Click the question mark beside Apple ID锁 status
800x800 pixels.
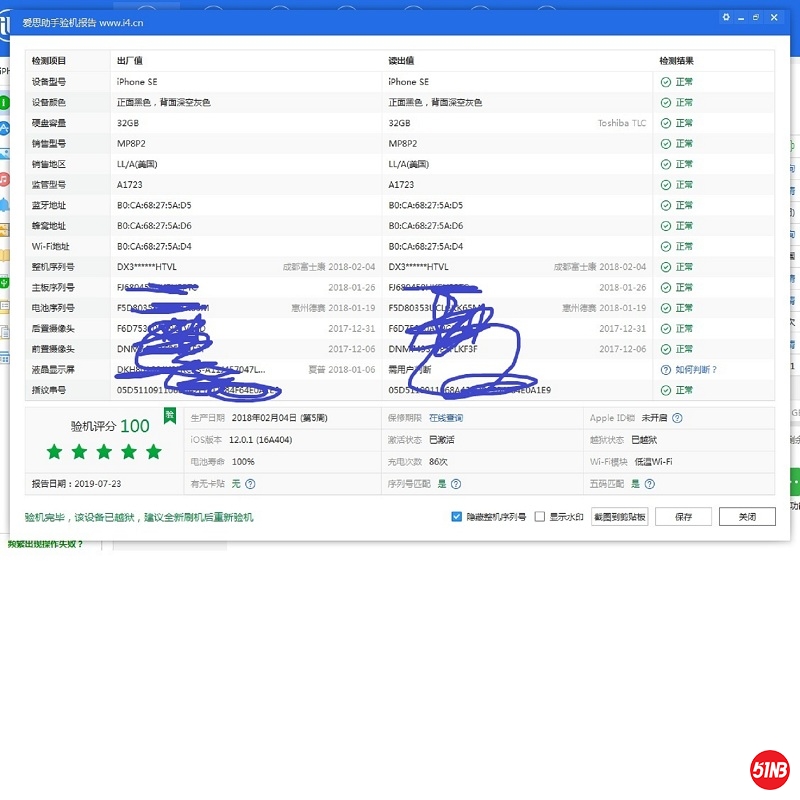[679, 419]
